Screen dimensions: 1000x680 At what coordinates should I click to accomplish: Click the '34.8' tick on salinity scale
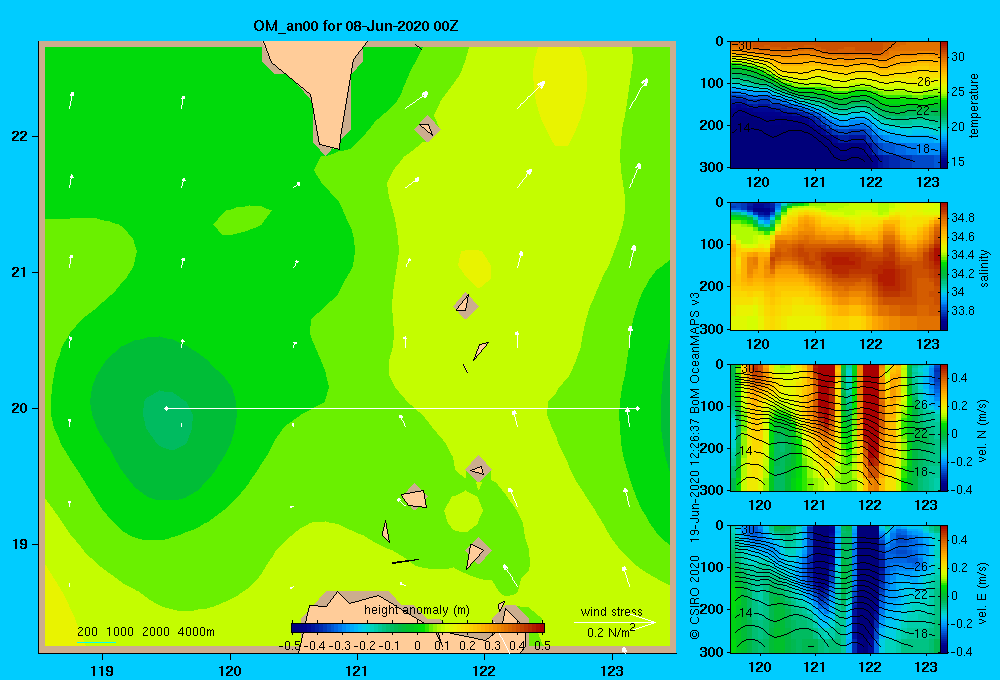963,218
